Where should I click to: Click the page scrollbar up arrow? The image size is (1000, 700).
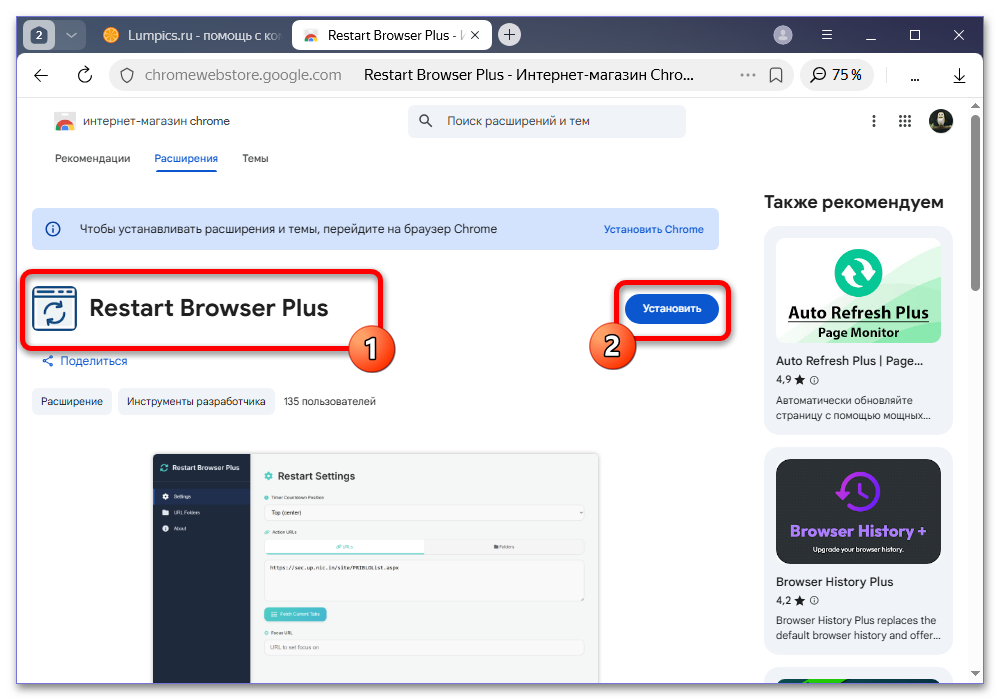tap(975, 106)
